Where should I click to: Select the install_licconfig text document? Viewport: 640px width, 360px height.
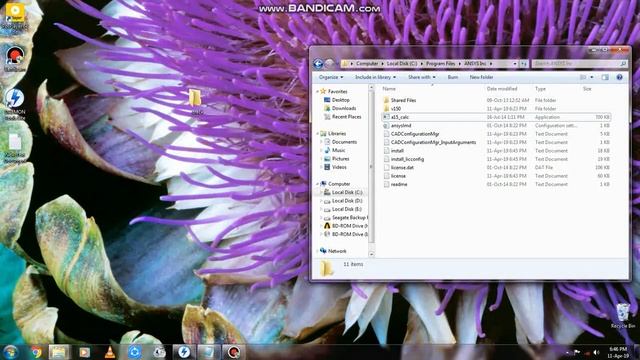[x=407, y=159]
